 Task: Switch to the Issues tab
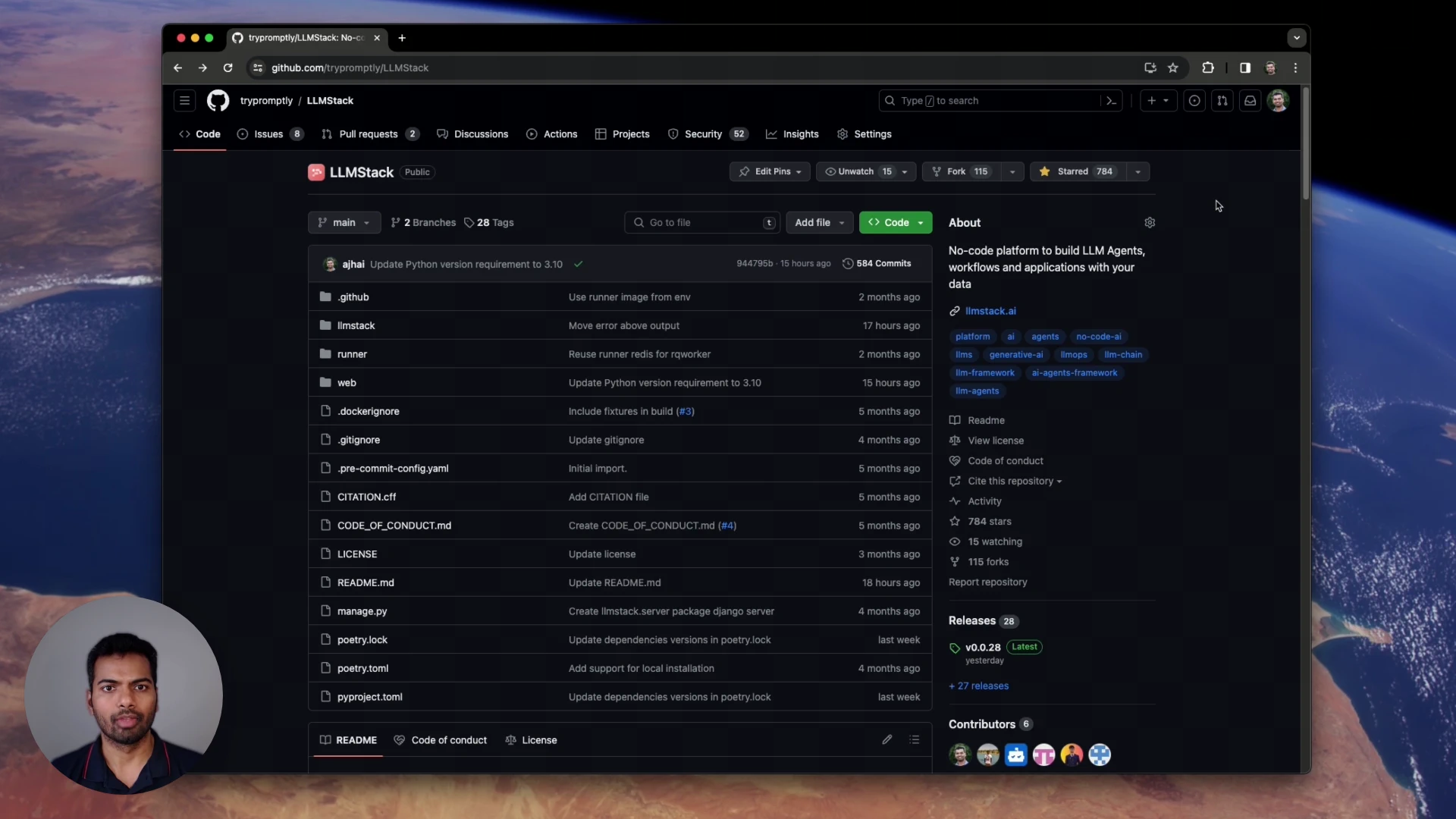point(269,134)
